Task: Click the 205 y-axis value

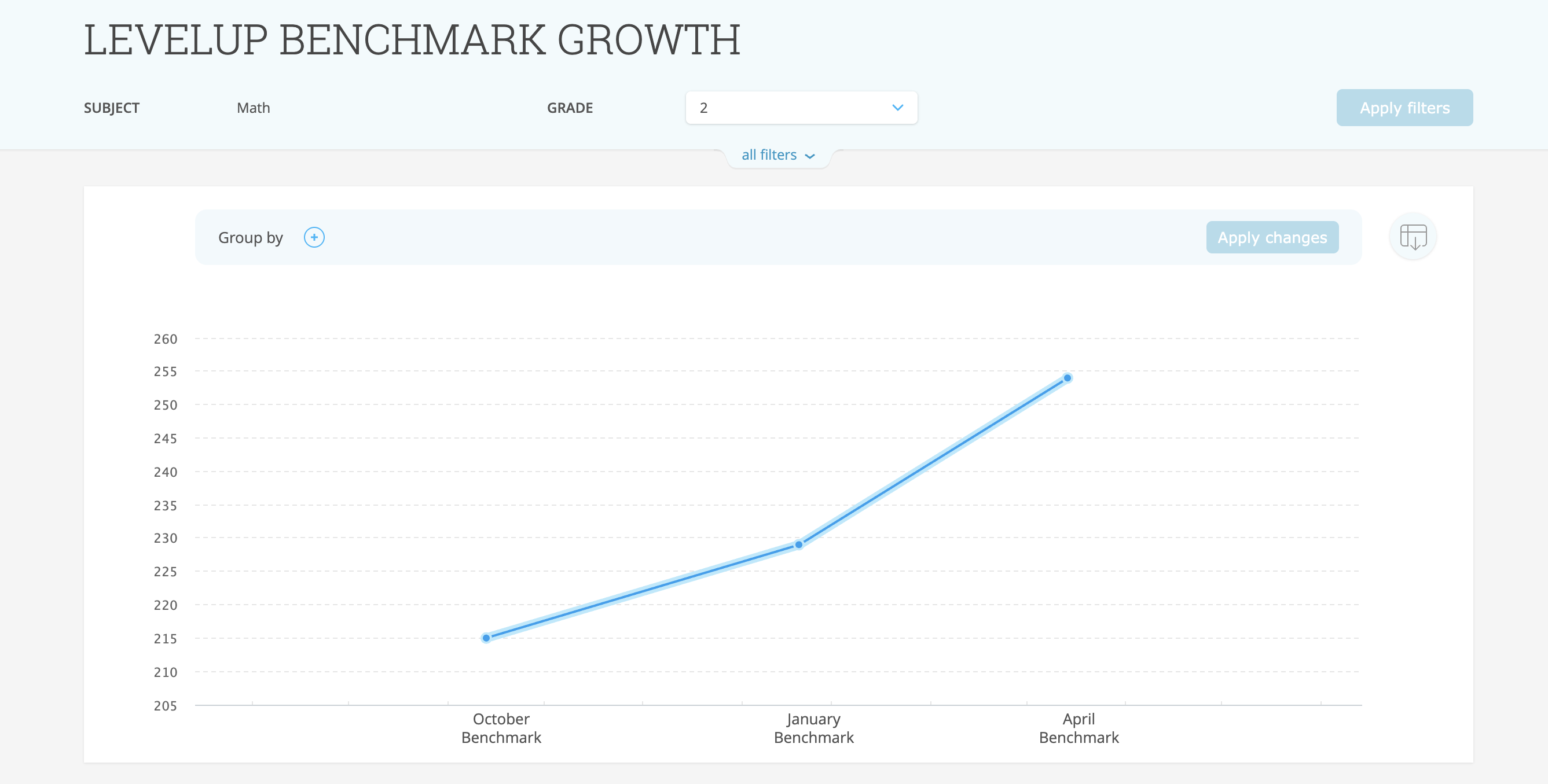Action: pyautogui.click(x=165, y=706)
